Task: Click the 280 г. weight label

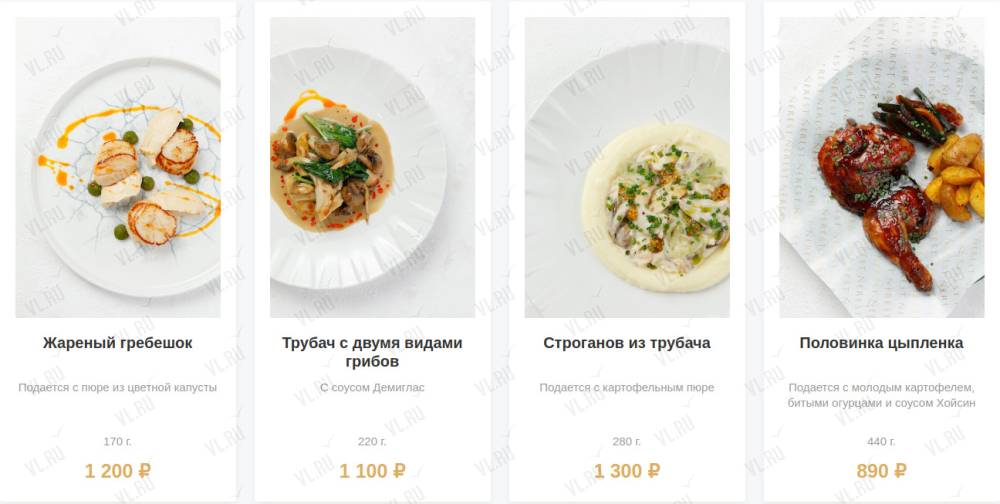Action: (x=627, y=441)
